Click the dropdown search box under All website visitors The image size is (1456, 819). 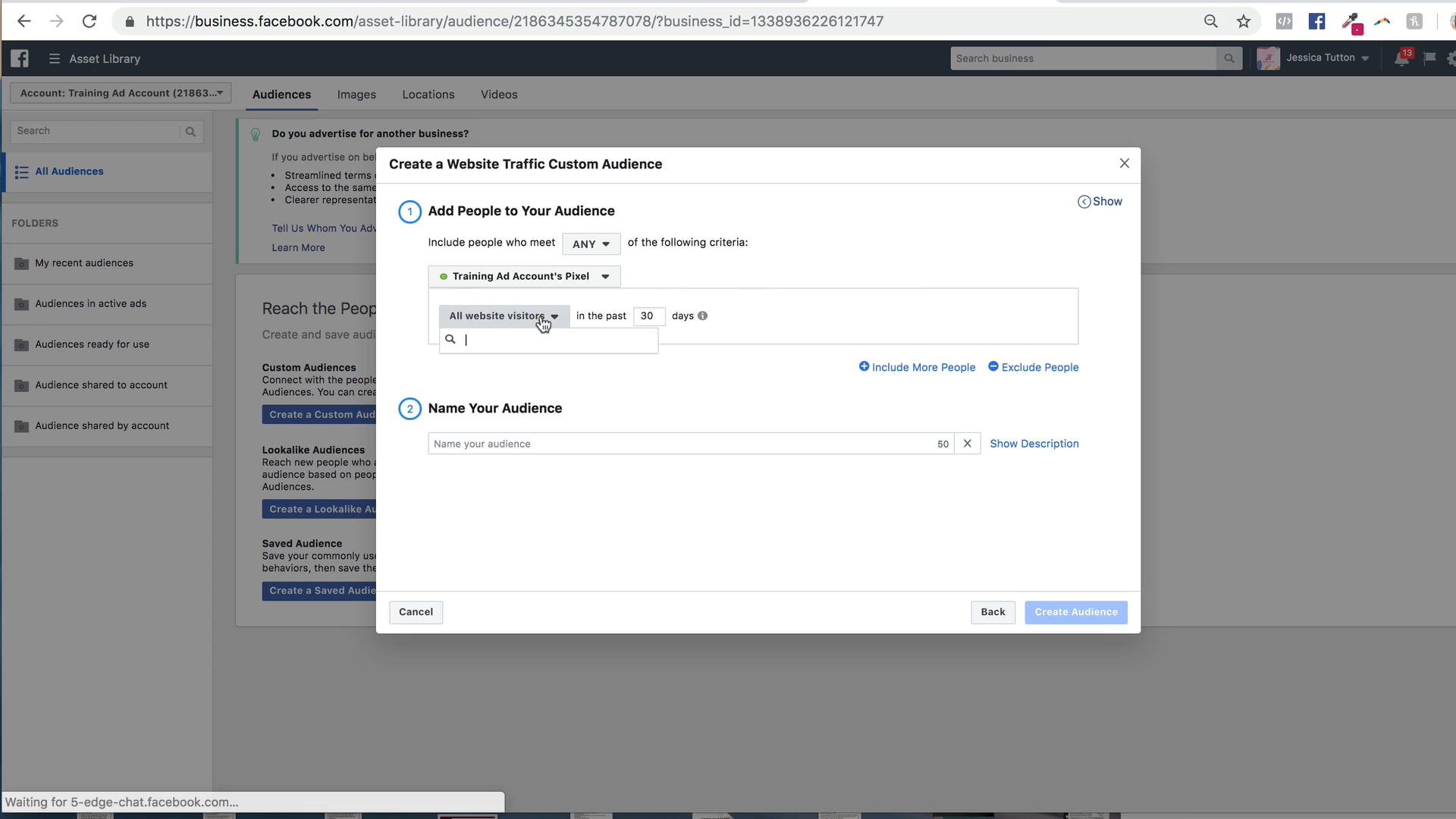(x=548, y=340)
